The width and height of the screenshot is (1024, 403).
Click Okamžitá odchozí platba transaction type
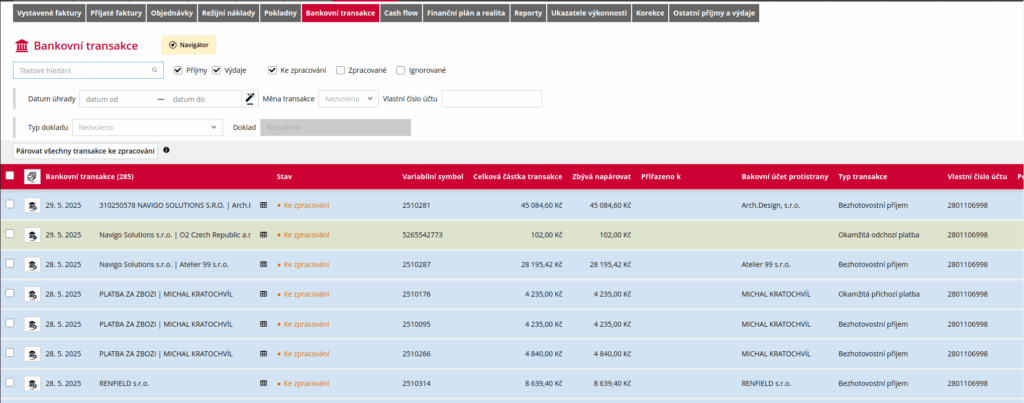pyautogui.click(x=879, y=234)
